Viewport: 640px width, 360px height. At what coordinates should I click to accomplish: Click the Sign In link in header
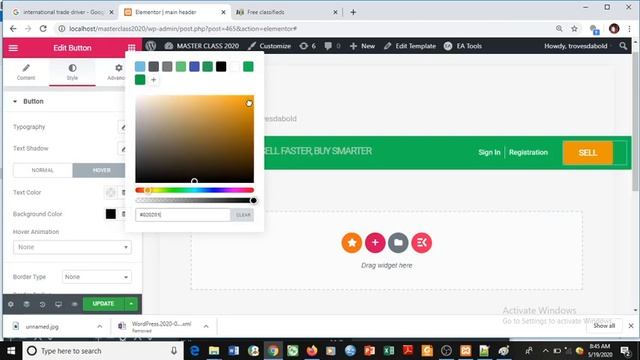click(489, 152)
